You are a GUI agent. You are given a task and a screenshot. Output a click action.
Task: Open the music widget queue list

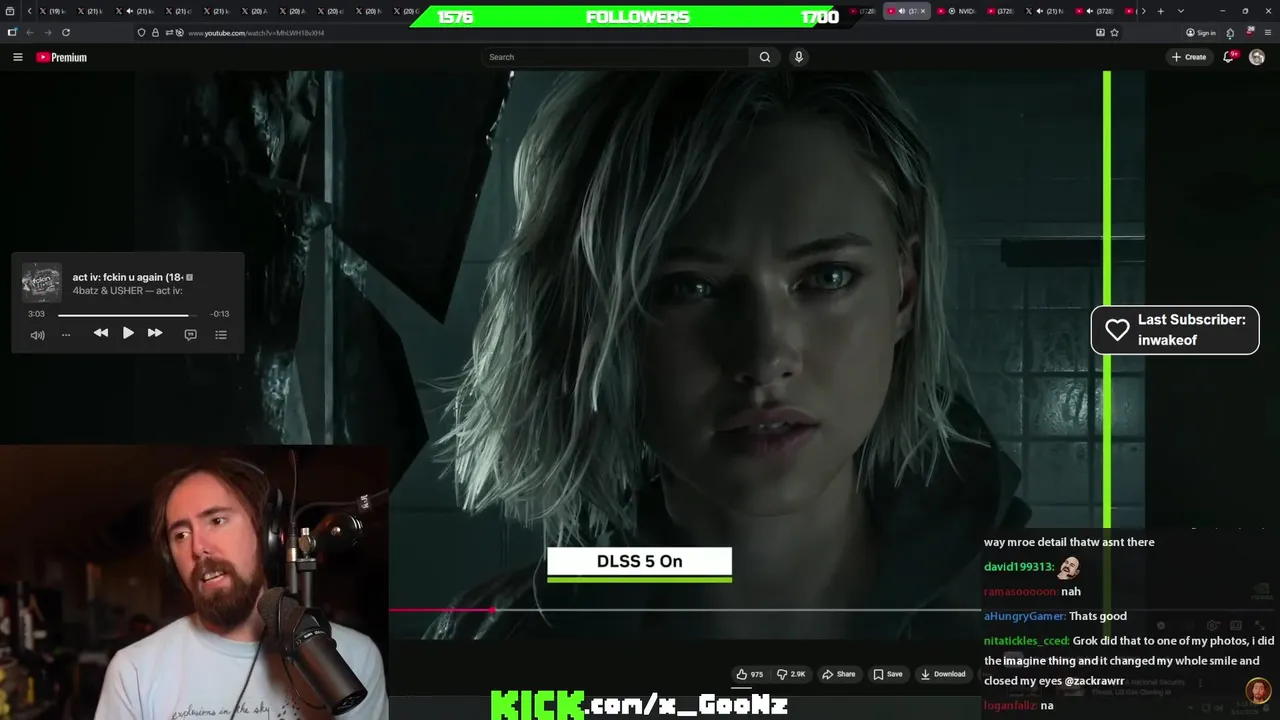pyautogui.click(x=221, y=334)
